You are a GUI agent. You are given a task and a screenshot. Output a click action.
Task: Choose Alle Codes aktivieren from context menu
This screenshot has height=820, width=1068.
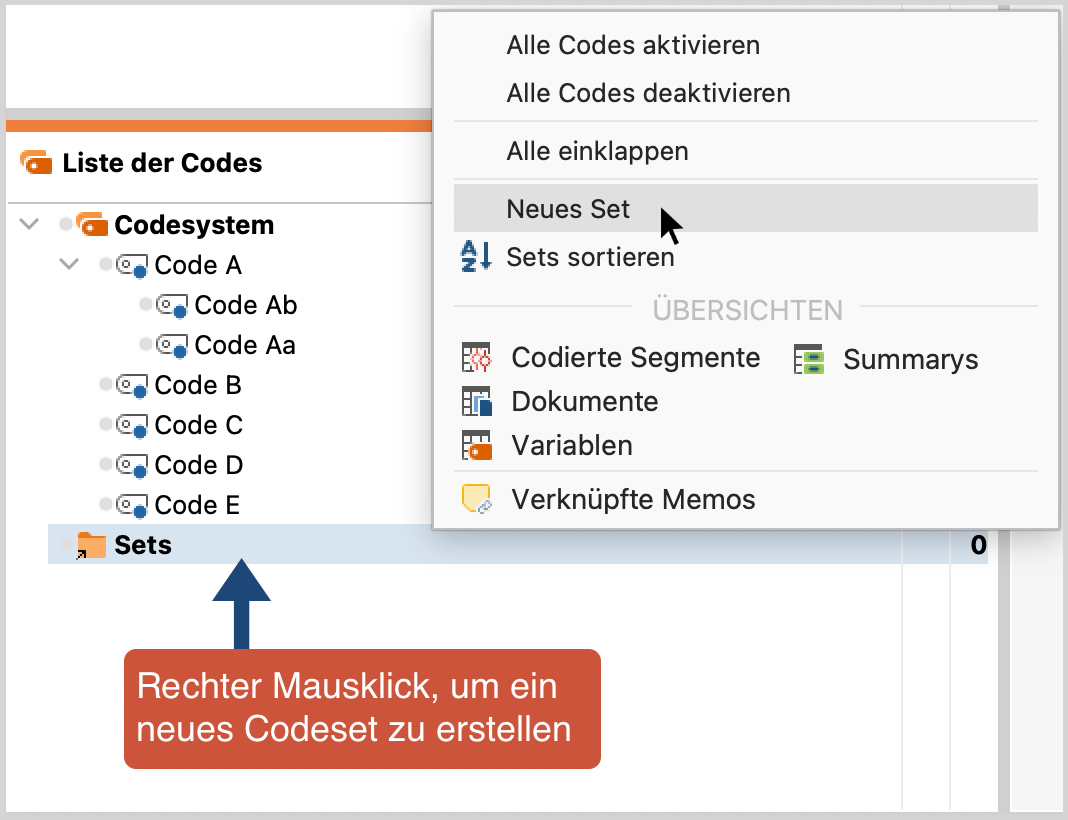pyautogui.click(x=633, y=45)
